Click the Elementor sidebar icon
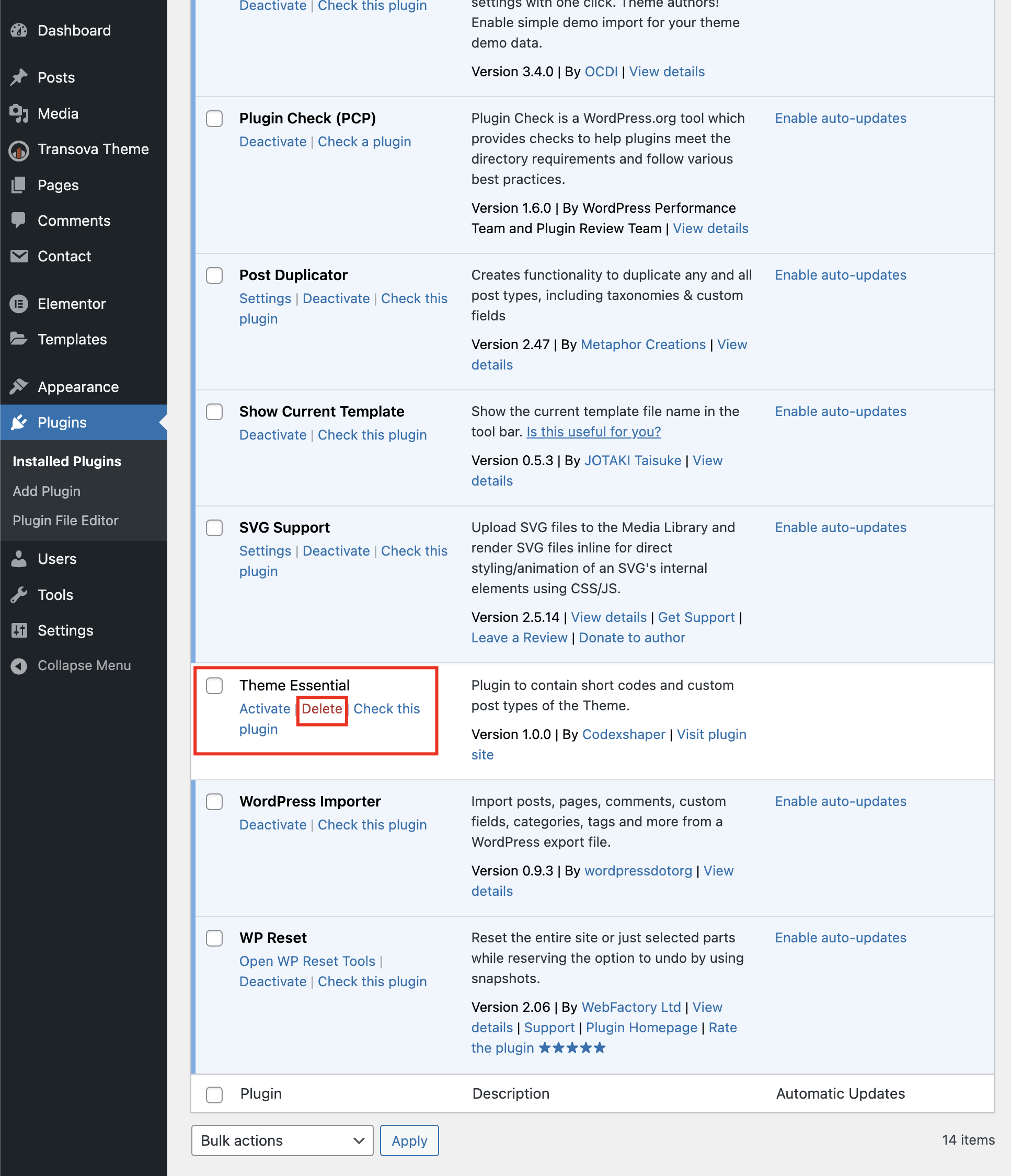Image resolution: width=1011 pixels, height=1176 pixels. click(19, 304)
